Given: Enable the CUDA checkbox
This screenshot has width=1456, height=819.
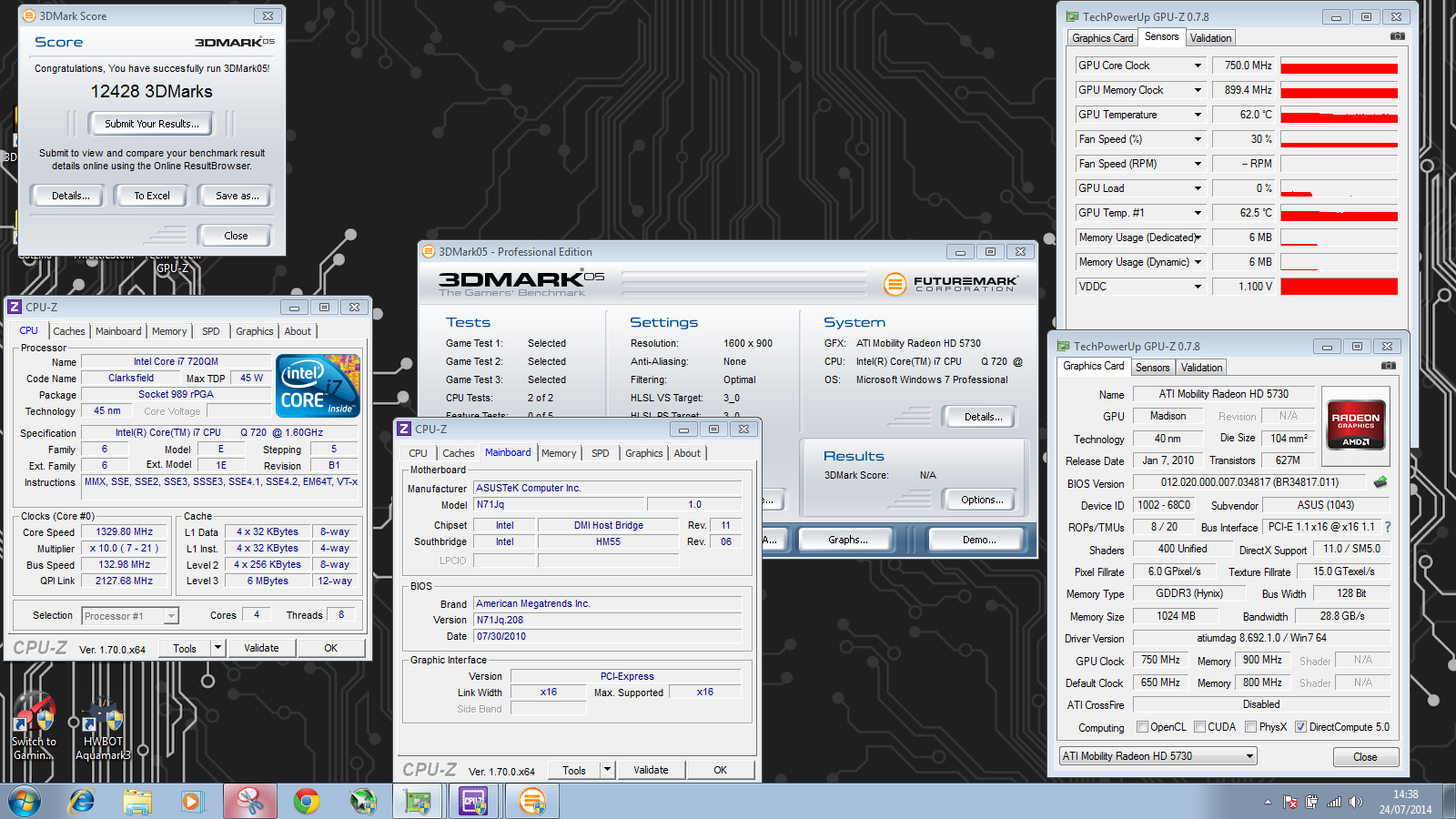Looking at the screenshot, I should (1200, 727).
